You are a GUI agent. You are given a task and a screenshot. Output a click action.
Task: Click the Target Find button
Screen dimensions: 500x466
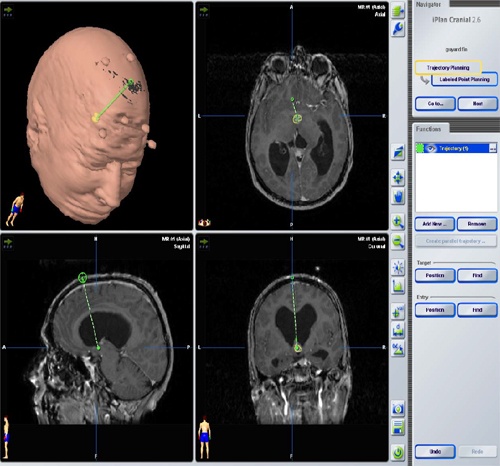(x=477, y=275)
